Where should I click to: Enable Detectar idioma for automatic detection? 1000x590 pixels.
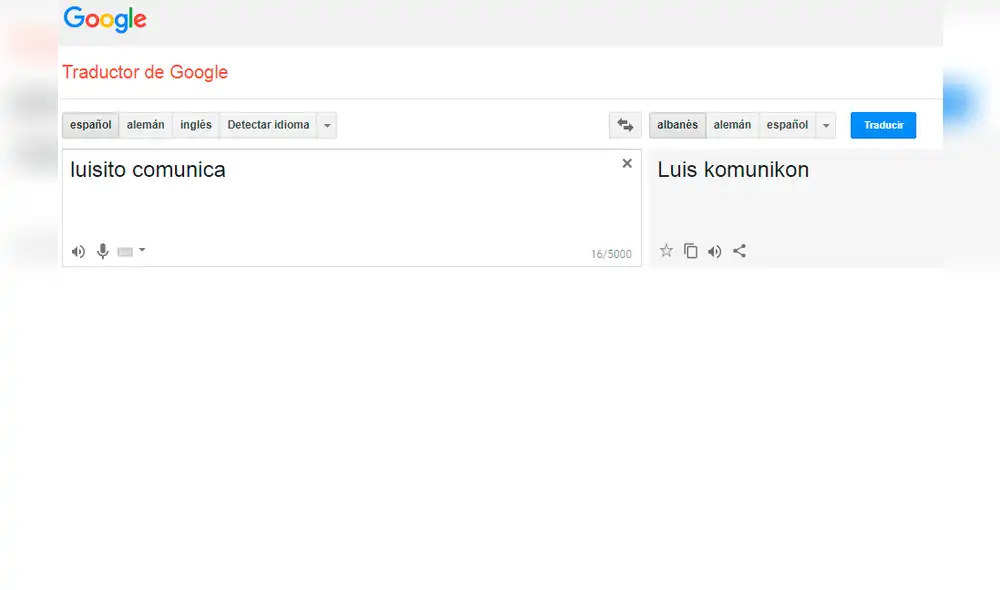point(266,125)
